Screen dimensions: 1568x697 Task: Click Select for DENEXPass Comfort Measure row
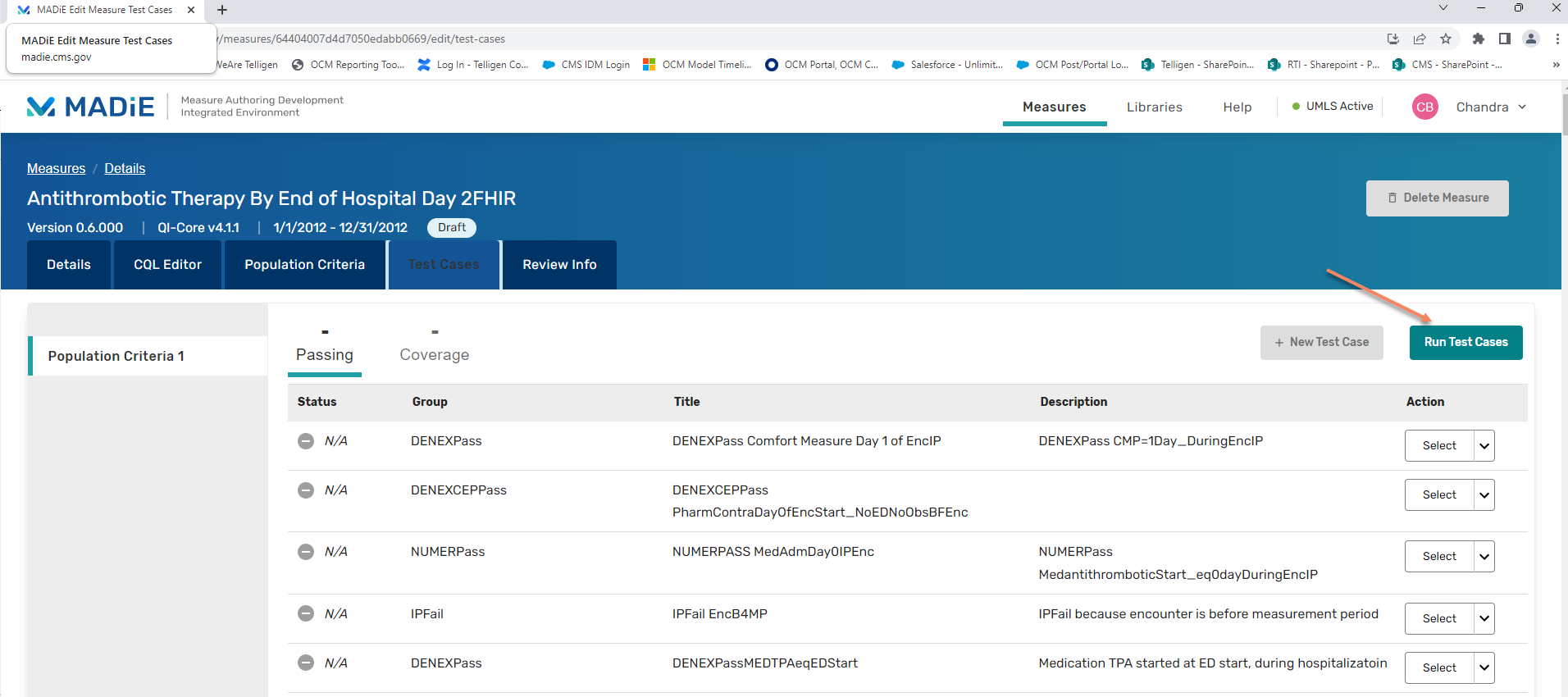(1439, 446)
